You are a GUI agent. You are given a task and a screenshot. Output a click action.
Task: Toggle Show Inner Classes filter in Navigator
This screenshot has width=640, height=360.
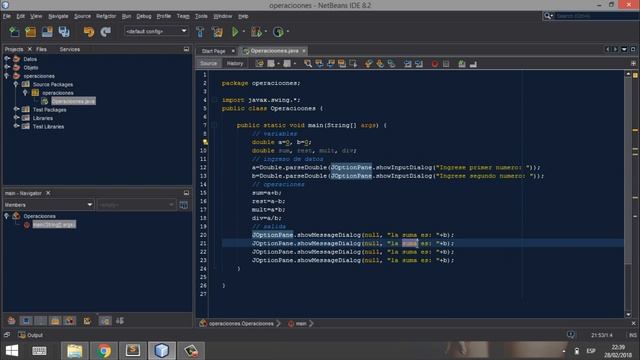(70, 321)
